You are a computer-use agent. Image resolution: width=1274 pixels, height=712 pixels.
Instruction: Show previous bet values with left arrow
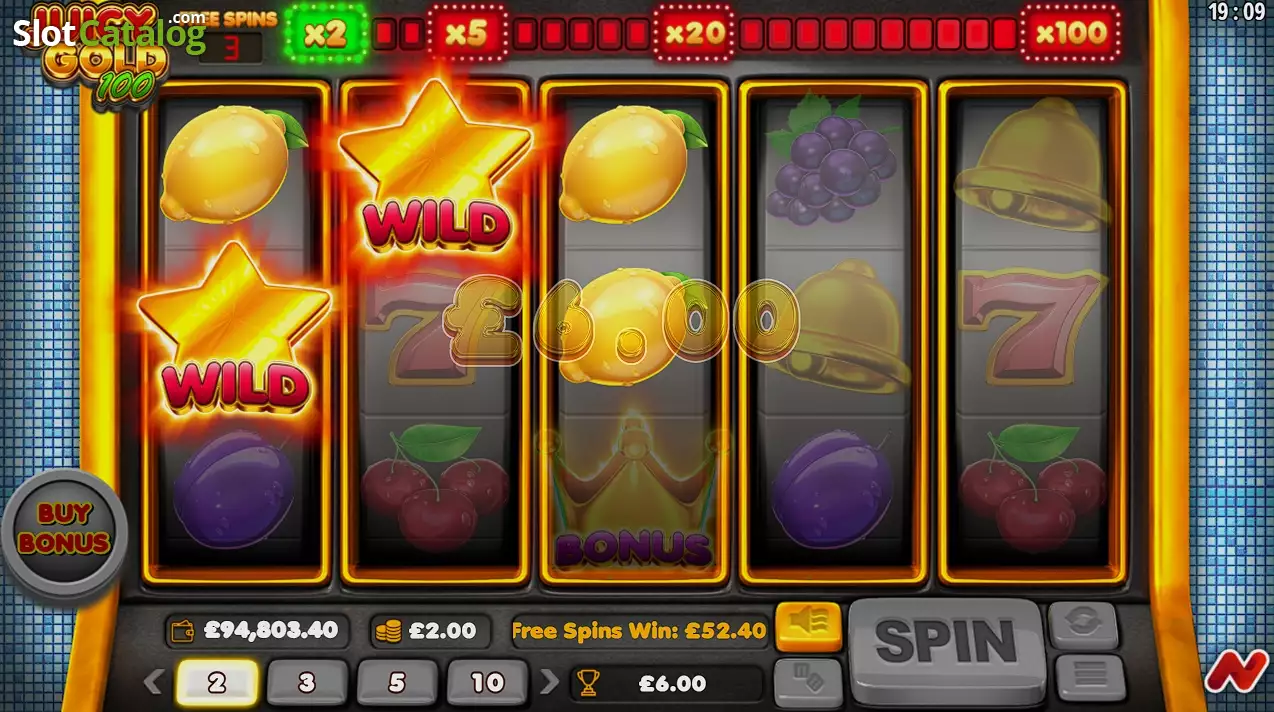154,683
